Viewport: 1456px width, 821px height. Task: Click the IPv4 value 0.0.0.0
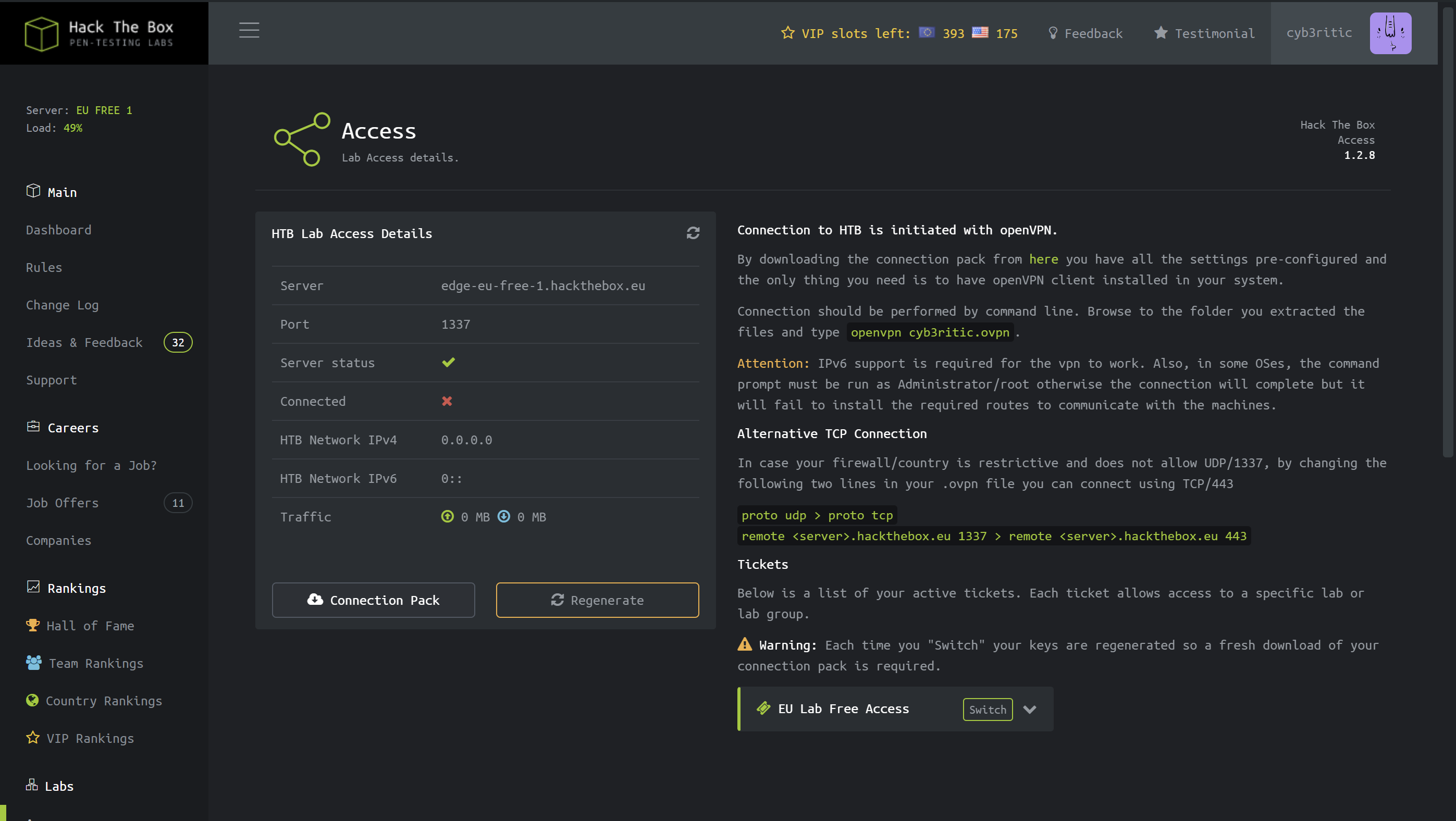[x=466, y=440]
